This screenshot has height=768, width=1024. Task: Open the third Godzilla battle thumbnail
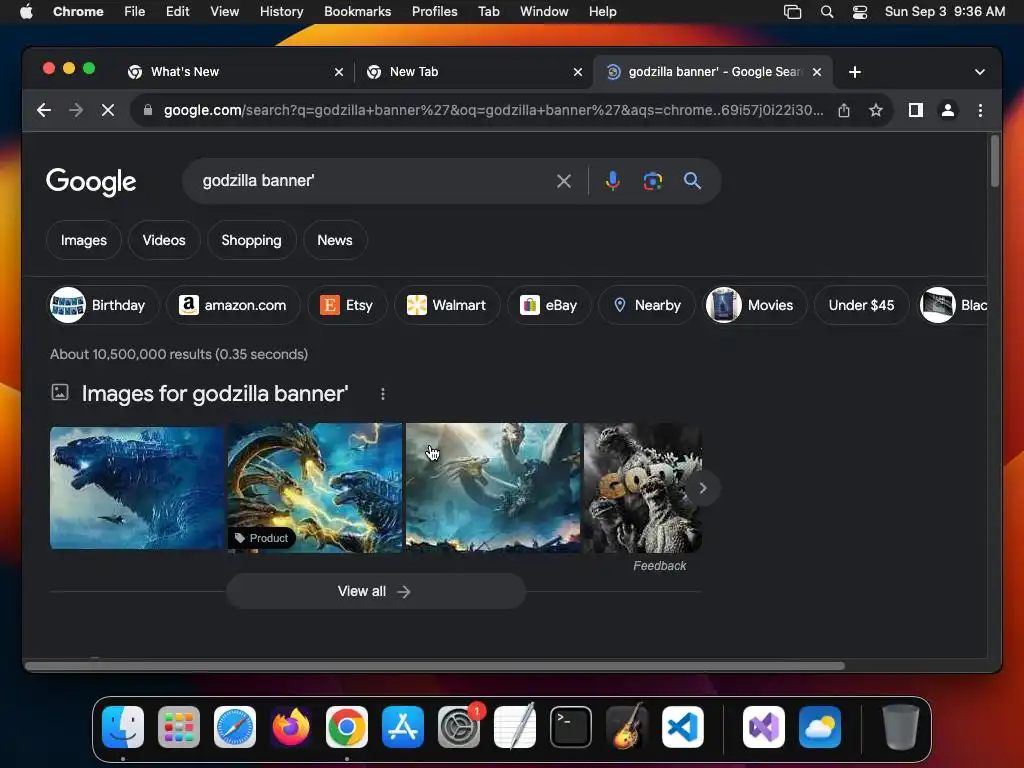493,488
